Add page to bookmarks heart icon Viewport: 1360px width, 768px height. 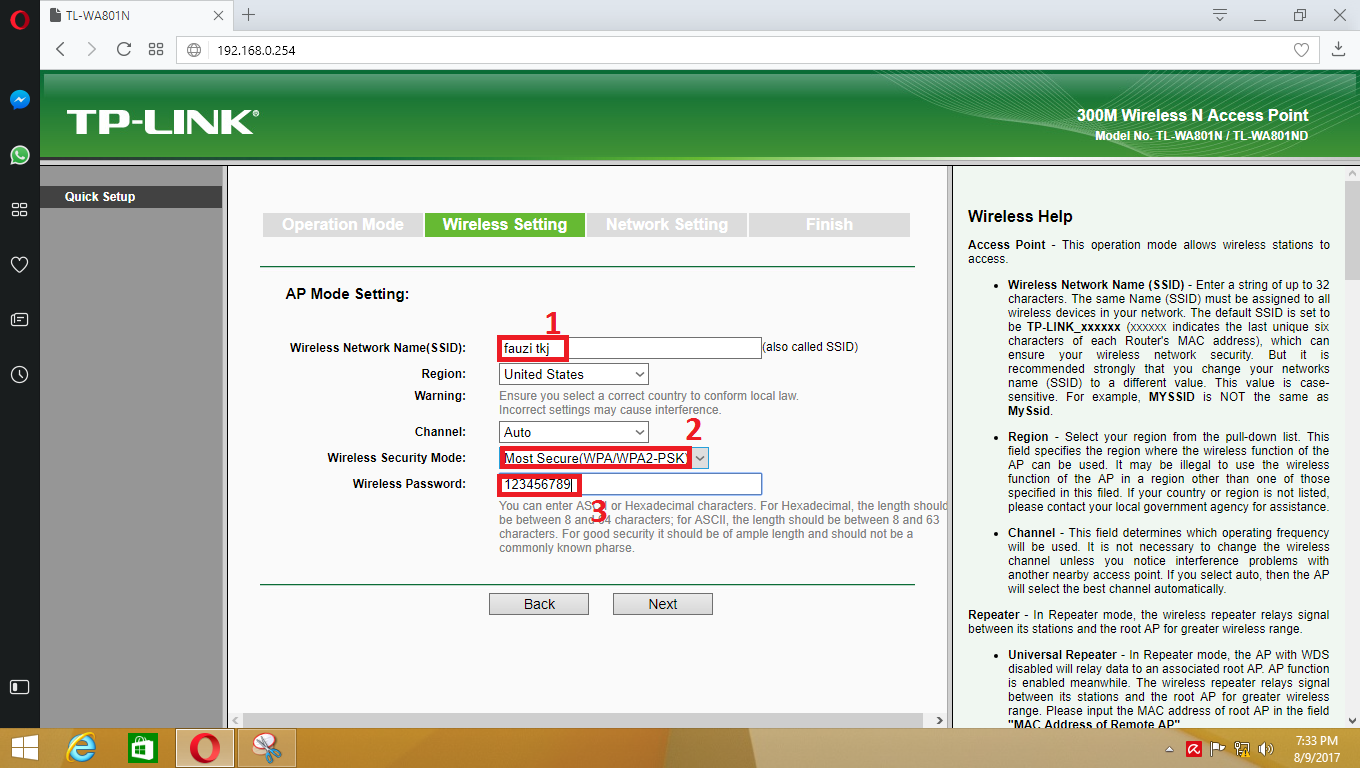(x=1301, y=49)
